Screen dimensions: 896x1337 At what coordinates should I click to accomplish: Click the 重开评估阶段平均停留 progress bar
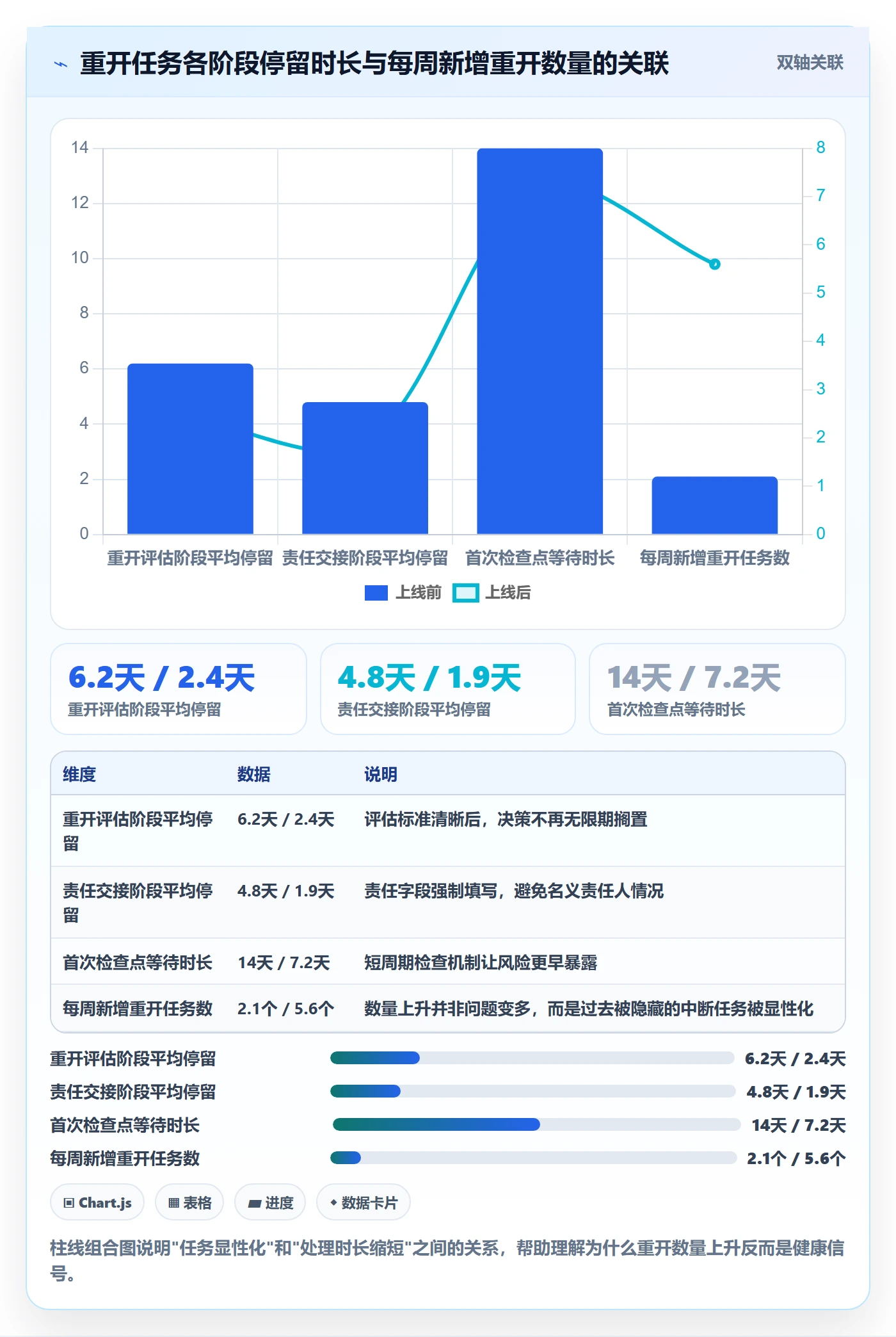pos(532,1058)
